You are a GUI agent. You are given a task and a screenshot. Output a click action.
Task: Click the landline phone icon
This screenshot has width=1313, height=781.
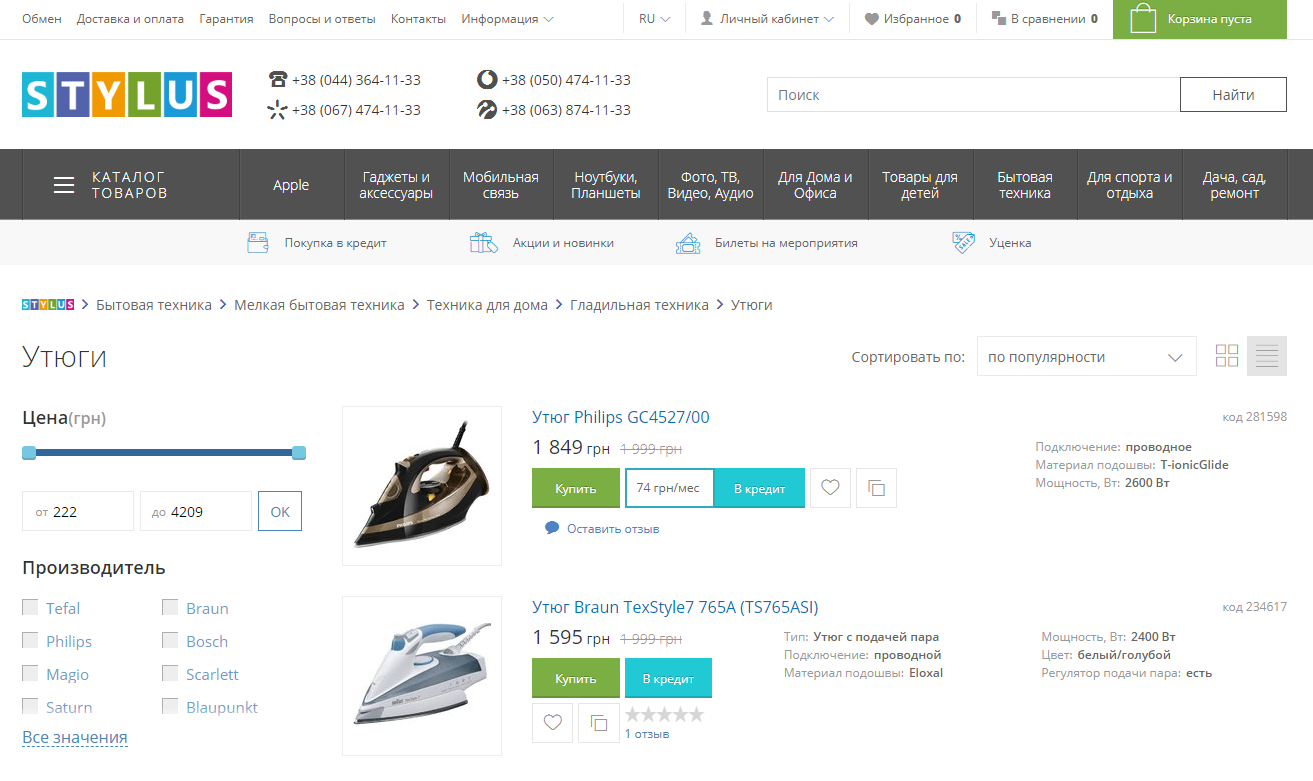coord(278,80)
